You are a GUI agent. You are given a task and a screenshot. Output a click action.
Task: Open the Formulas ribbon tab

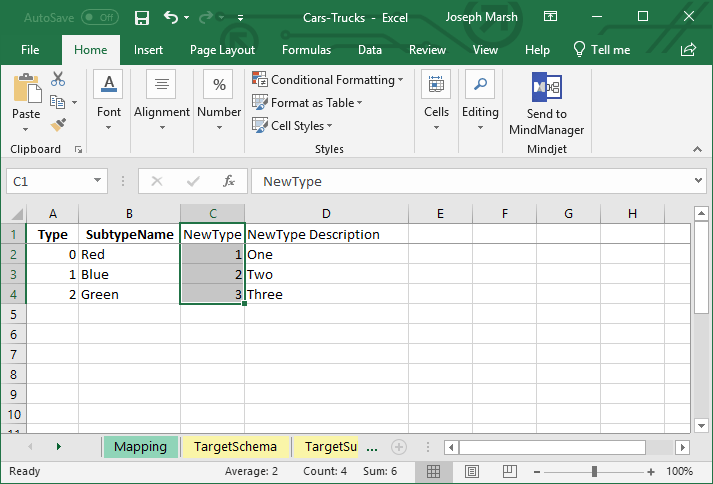pyautogui.click(x=306, y=50)
